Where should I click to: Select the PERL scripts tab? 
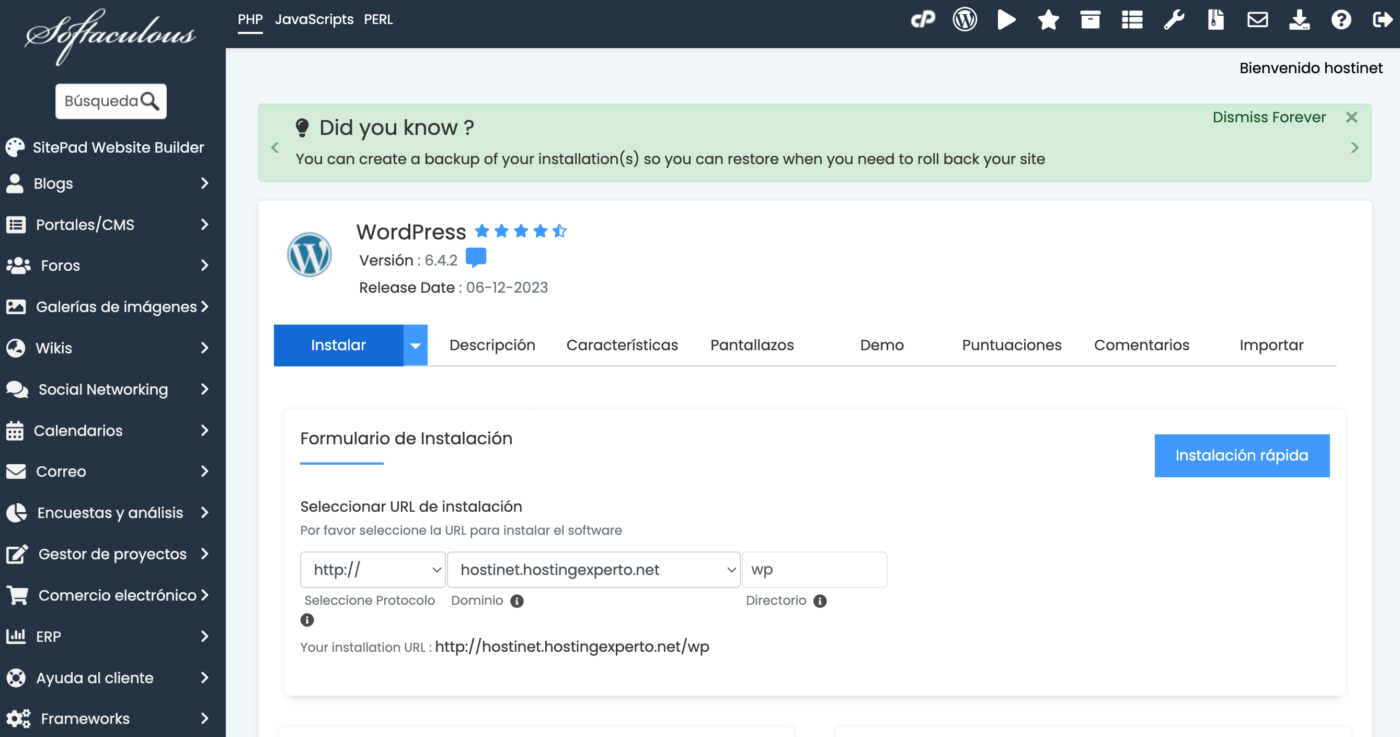click(378, 19)
